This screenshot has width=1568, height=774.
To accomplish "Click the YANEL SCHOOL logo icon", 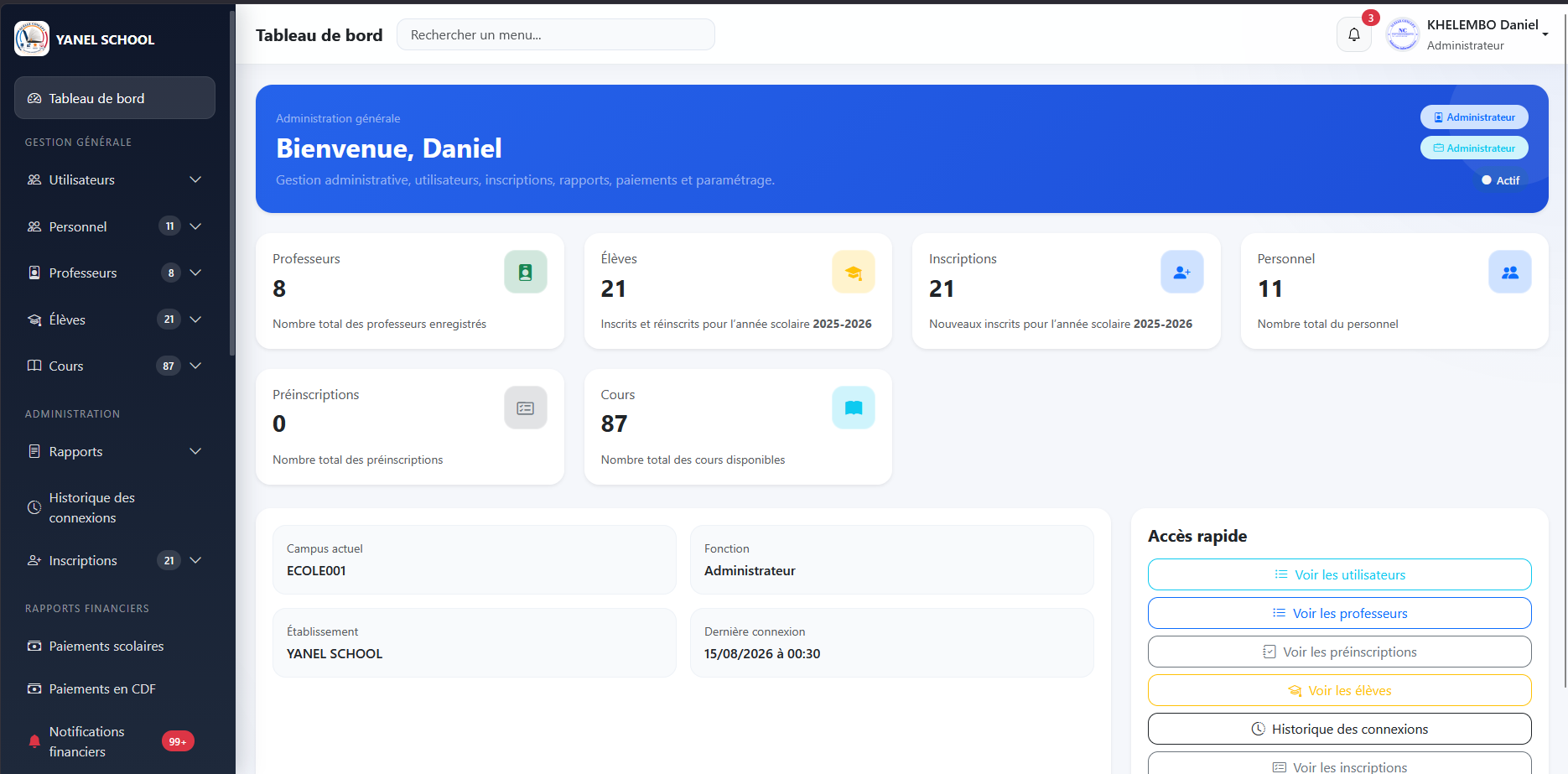I will click(x=32, y=39).
